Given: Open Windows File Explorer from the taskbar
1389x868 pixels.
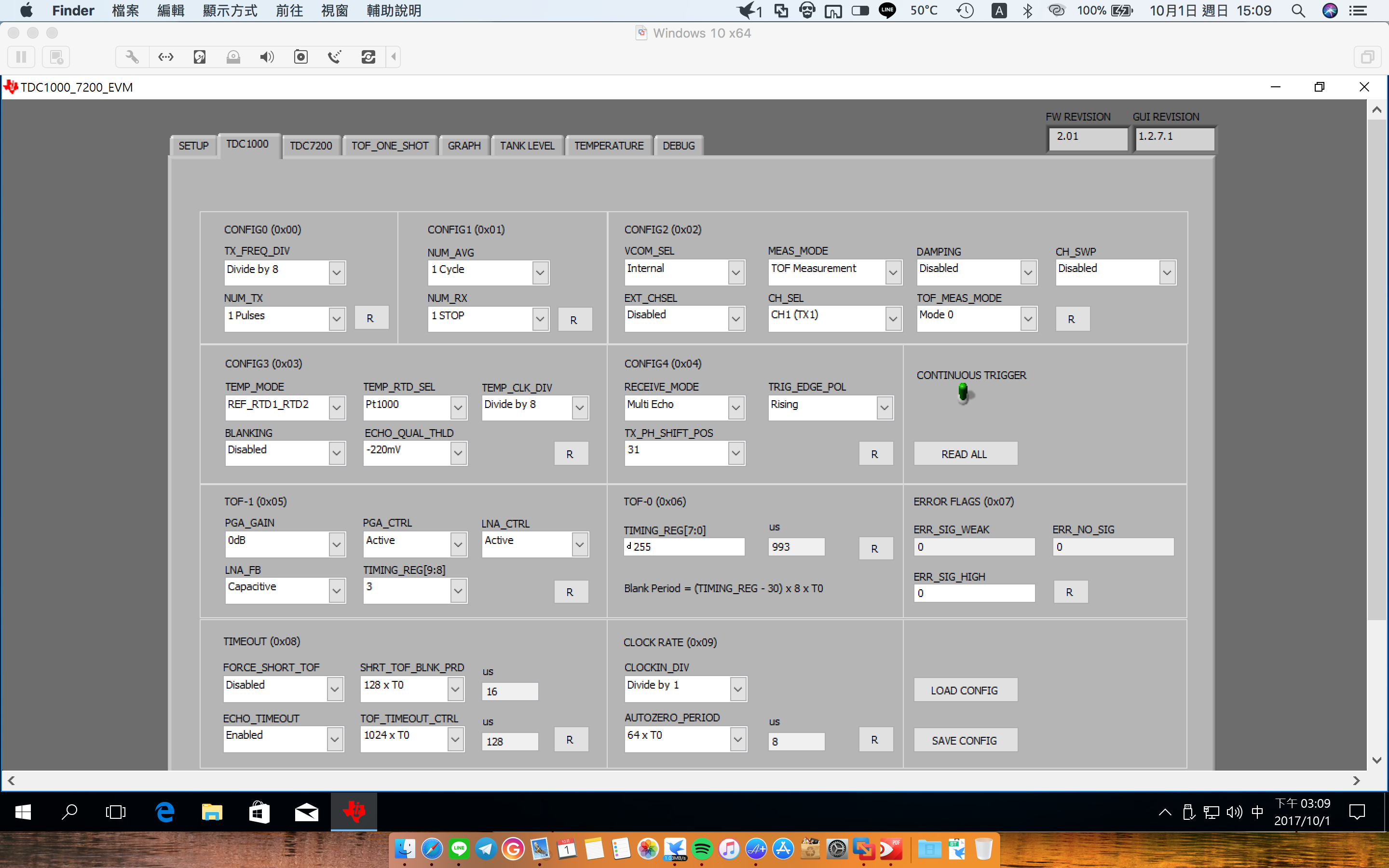Looking at the screenshot, I should tap(212, 812).
